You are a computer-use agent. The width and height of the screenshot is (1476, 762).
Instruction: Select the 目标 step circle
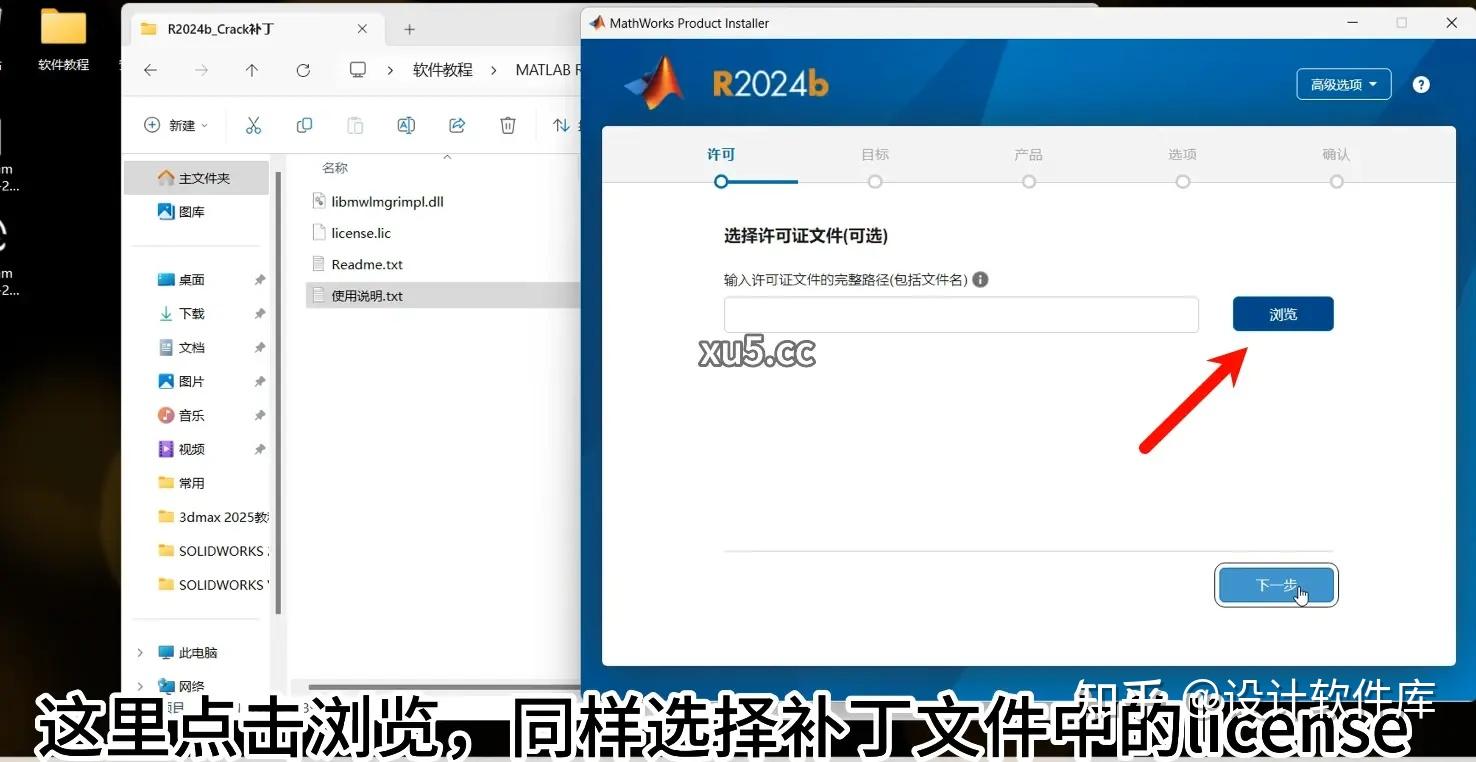875,182
